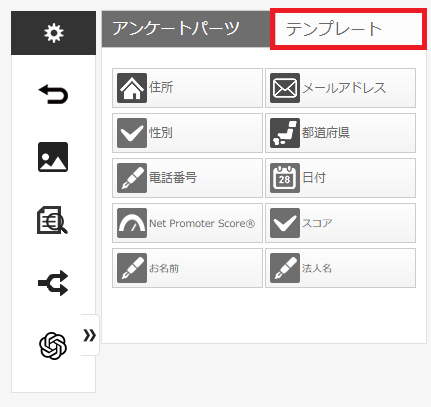431x407 pixels.
Task: Click the 法人名 pen icon
Action: 285,268
